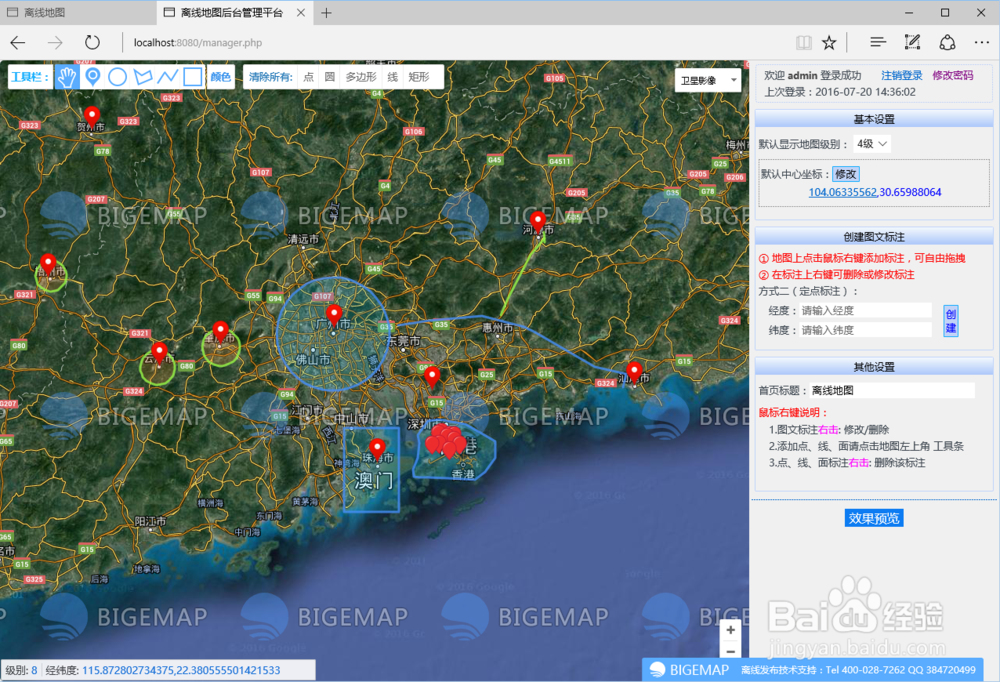This screenshot has width=1000, height=682.
Task: Select the polyline drawing tool
Action: pyautogui.click(x=167, y=76)
